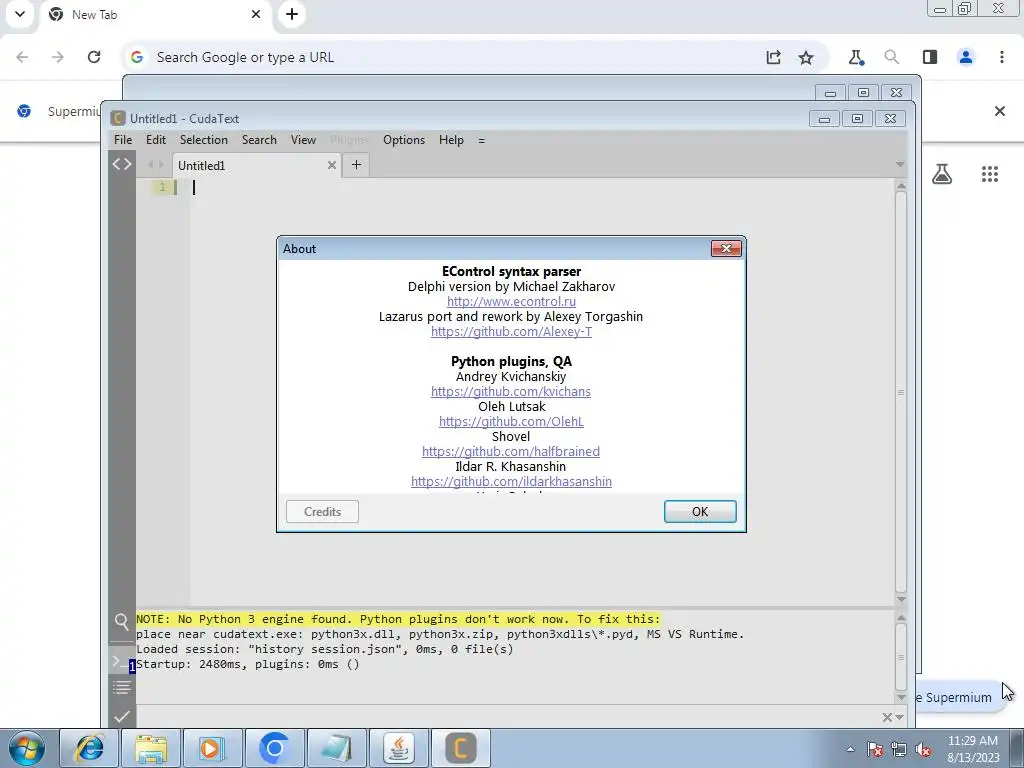Click the share icon in Chrome's address bar
Viewport: 1024px width, 768px height.
773,57
